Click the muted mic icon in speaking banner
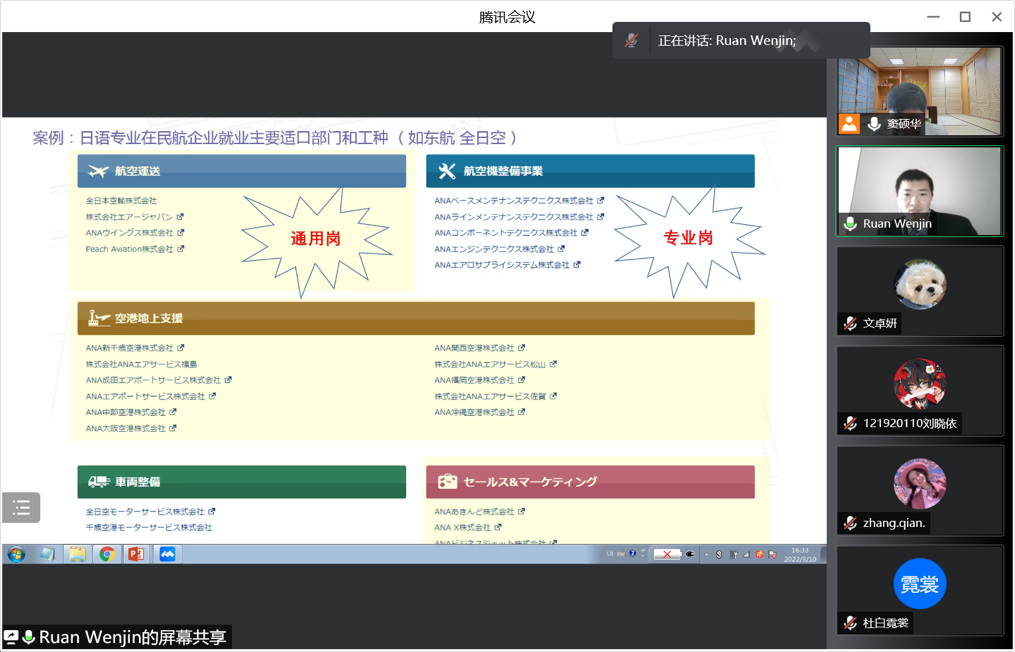 [632, 41]
